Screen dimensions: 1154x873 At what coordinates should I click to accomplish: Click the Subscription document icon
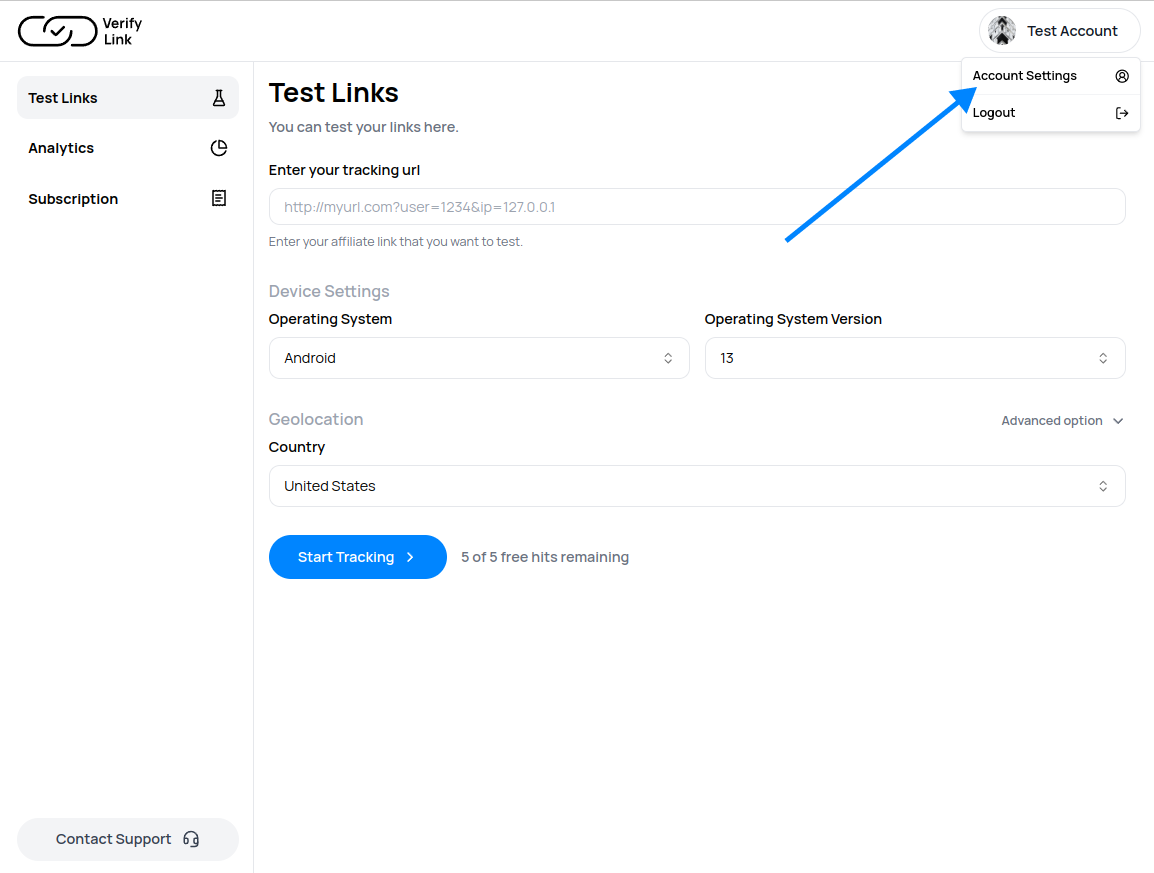[x=219, y=199]
